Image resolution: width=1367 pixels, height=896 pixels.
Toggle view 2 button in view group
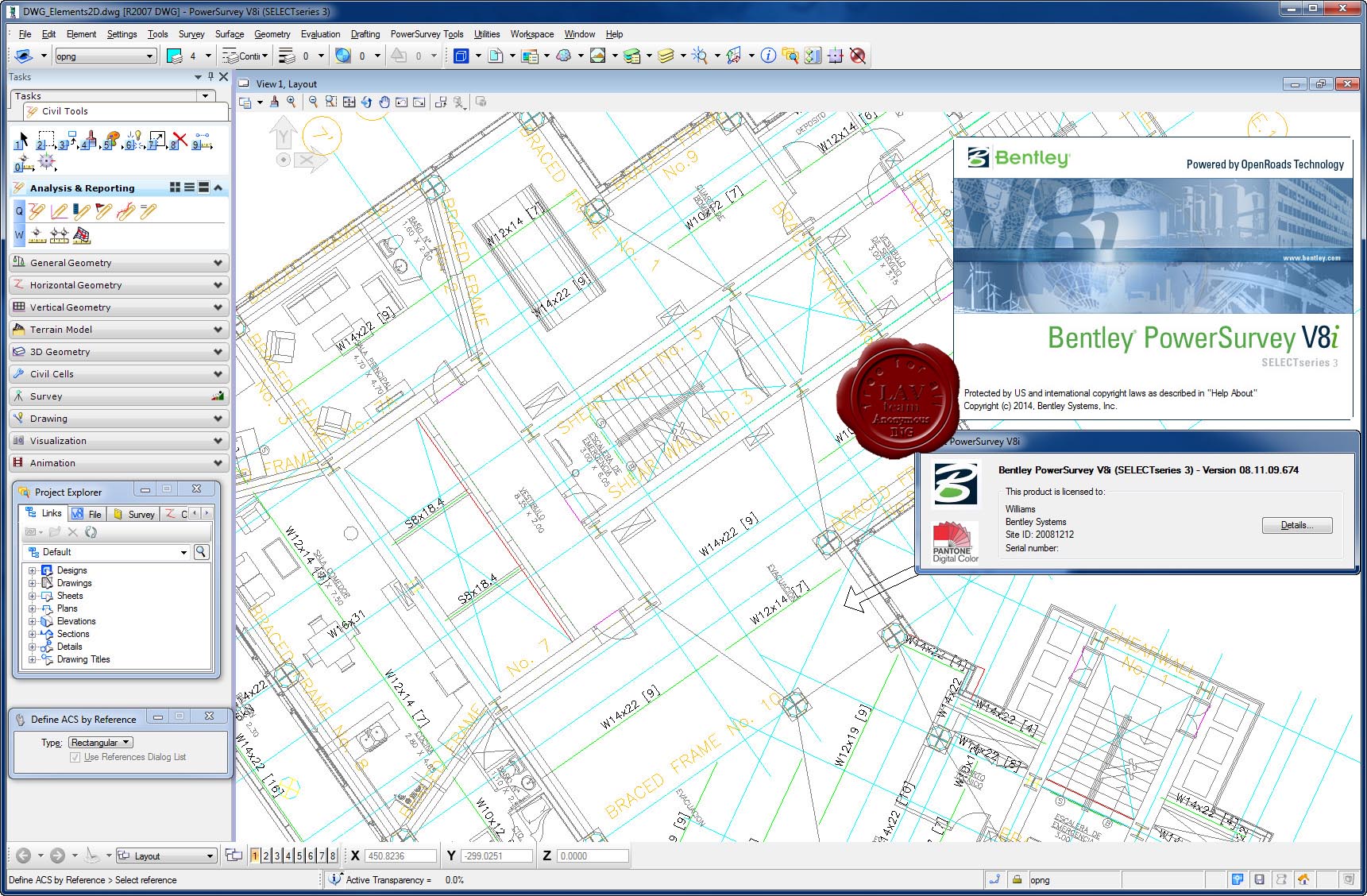(266, 855)
